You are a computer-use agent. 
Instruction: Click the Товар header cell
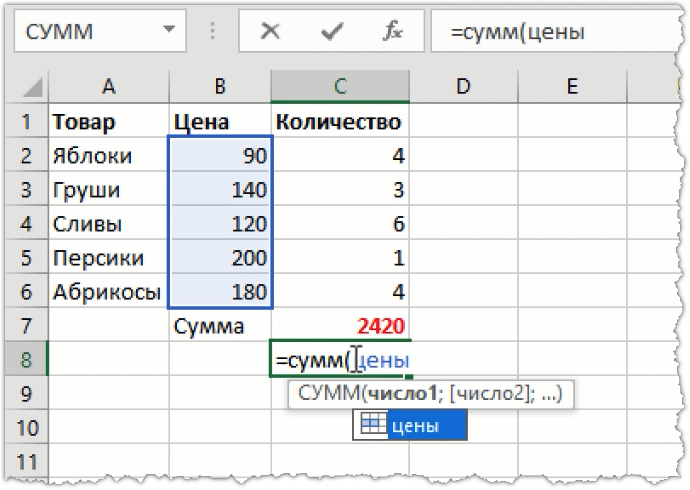click(109, 121)
